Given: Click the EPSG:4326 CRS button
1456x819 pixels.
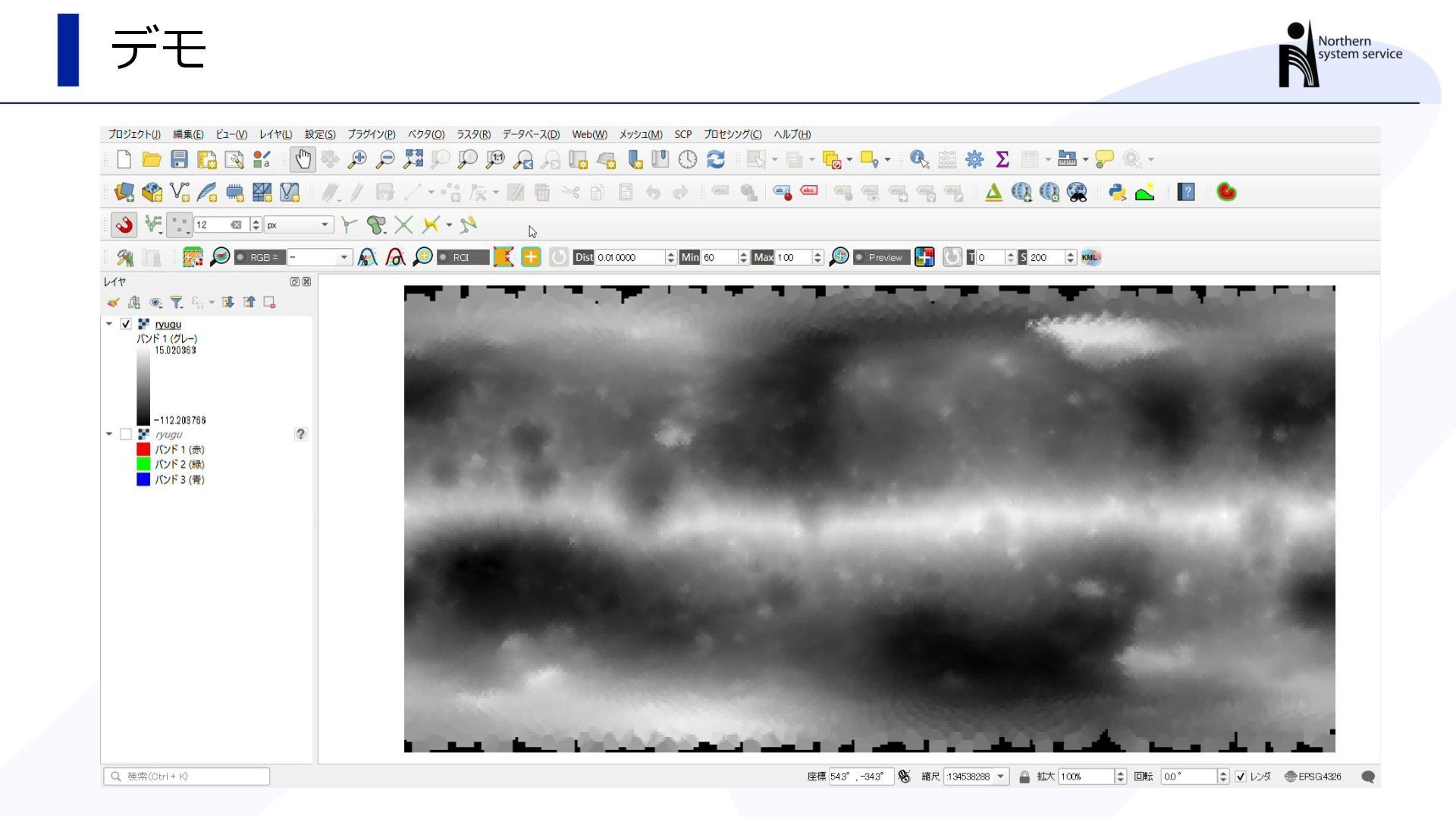Looking at the screenshot, I should click(1313, 777).
